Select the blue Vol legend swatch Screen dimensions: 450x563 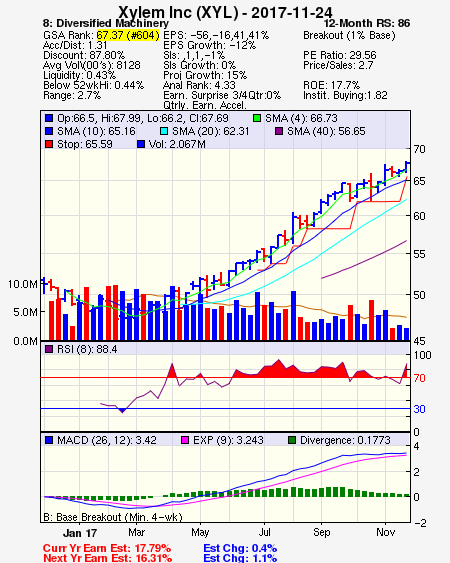tap(141, 144)
